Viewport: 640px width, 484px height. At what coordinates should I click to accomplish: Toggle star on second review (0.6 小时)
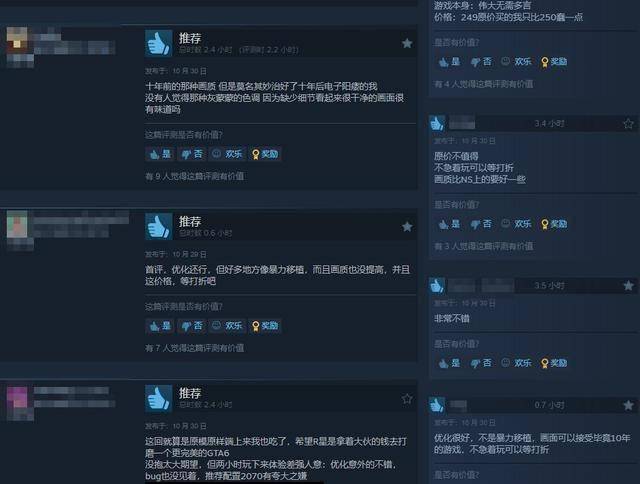point(407,226)
